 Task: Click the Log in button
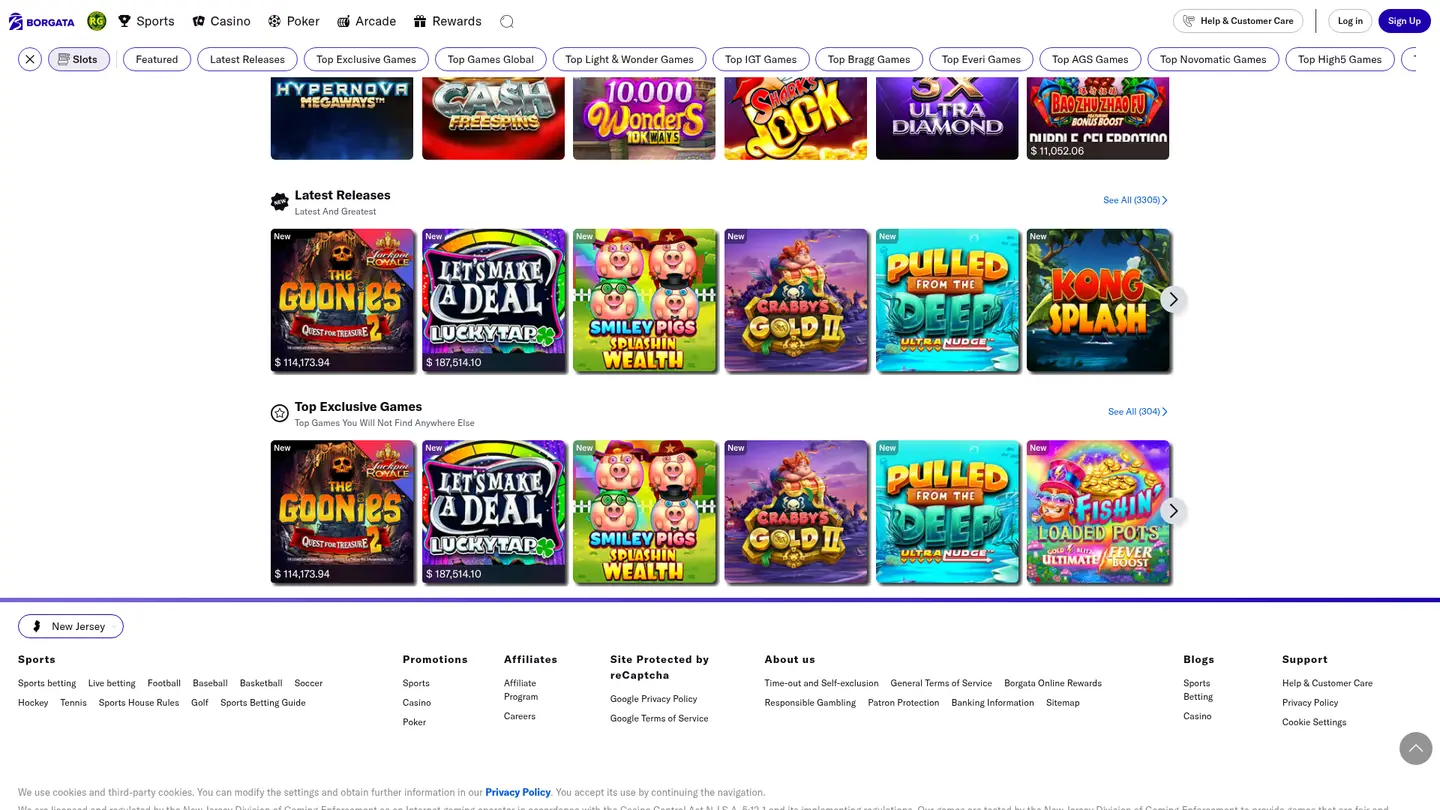tap(1350, 21)
